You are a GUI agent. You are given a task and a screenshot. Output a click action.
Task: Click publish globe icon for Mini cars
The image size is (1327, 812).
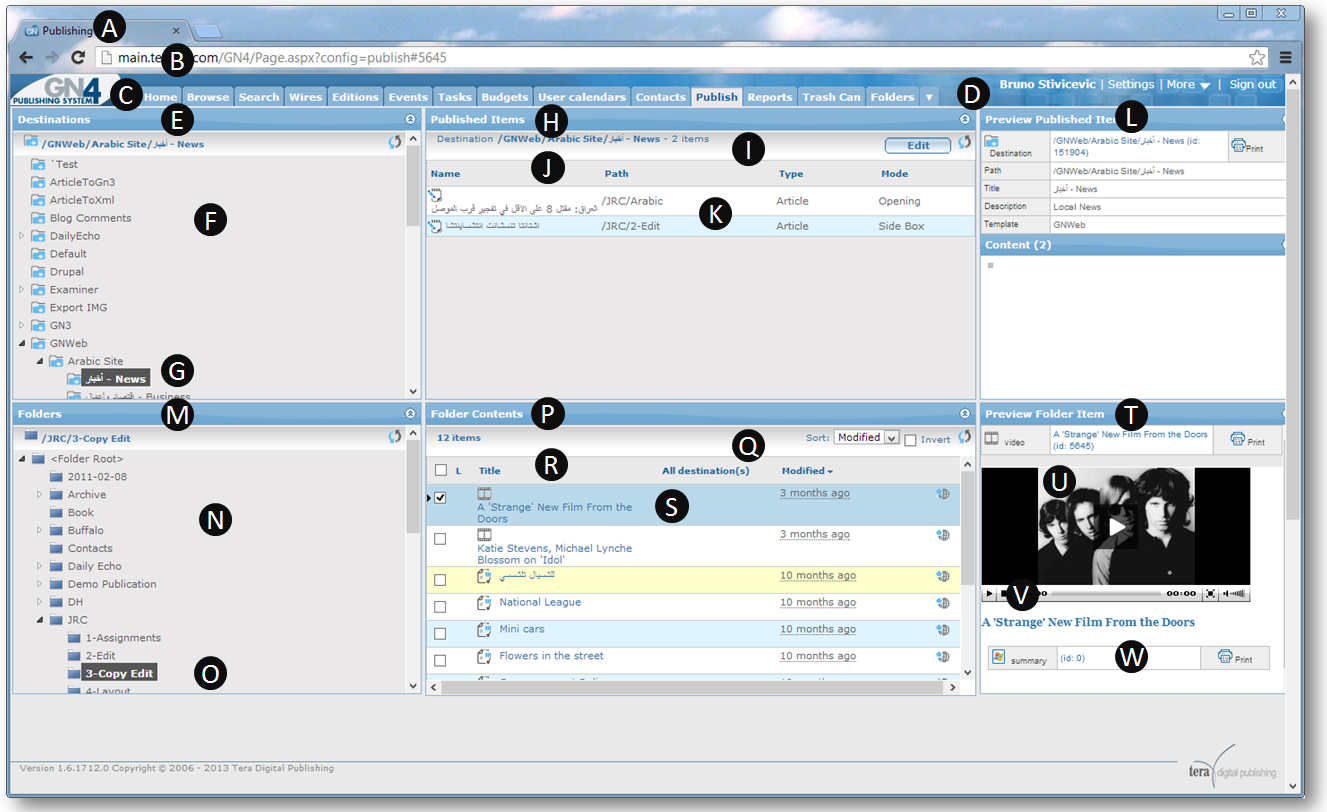pos(942,630)
